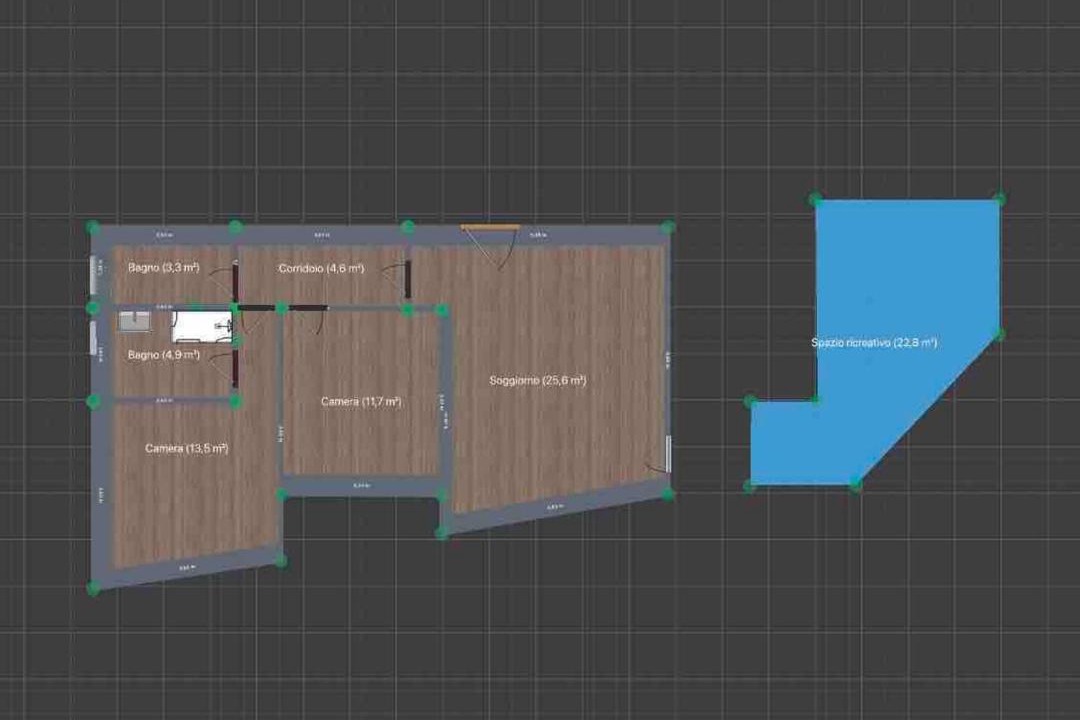This screenshot has width=1080, height=720.
Task: Click the top-right corner handle of Spazio ricreativo
Action: (998, 200)
